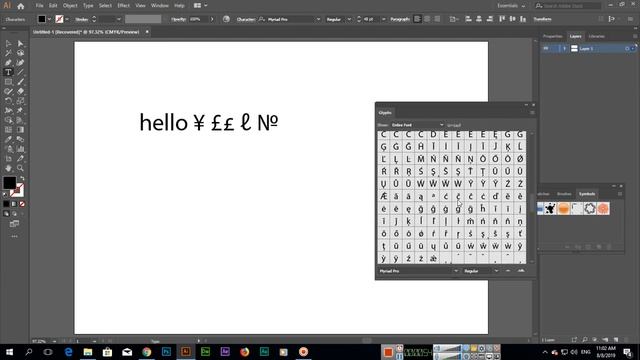Click the Swap Fill and Stroke arrow
Viewport: 640px width, 360px height.
pos(22,178)
